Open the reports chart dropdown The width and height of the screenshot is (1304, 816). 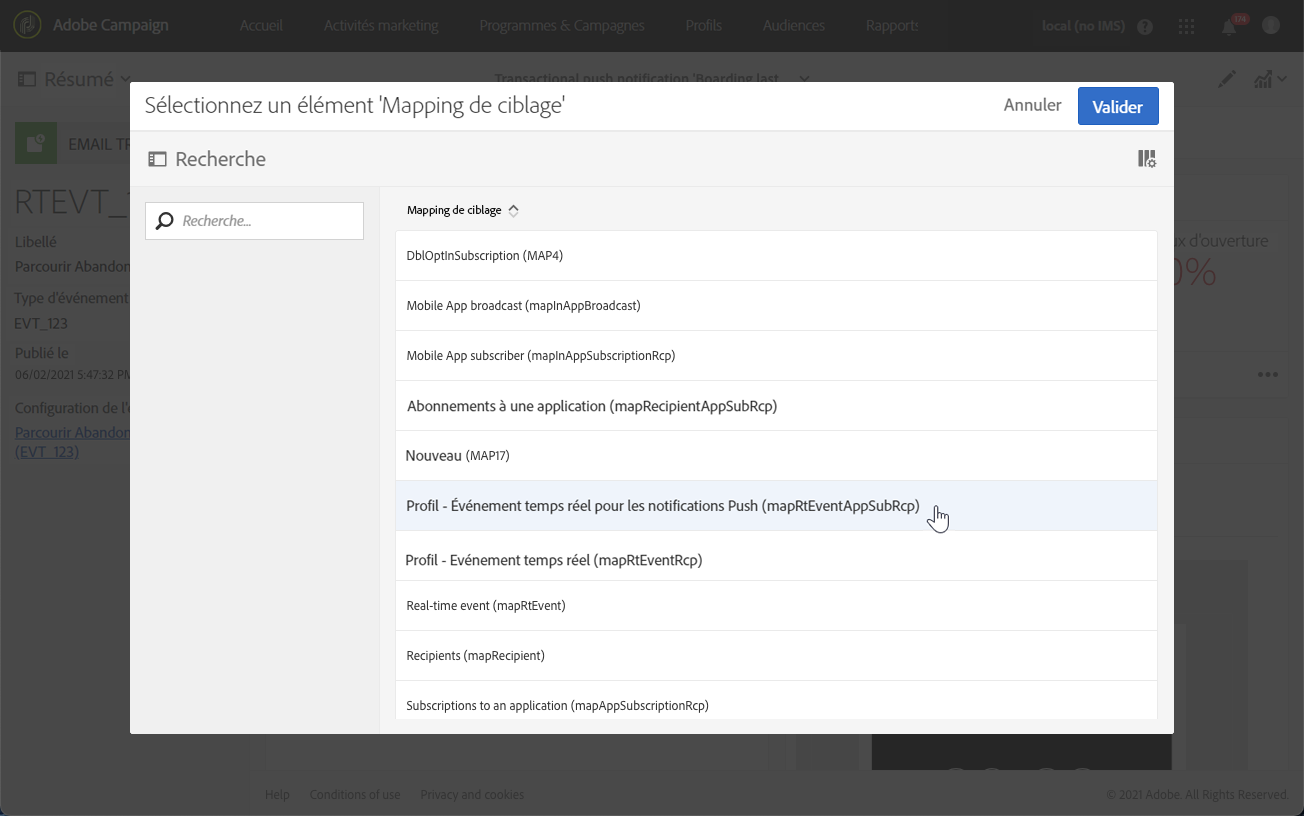(x=1268, y=80)
